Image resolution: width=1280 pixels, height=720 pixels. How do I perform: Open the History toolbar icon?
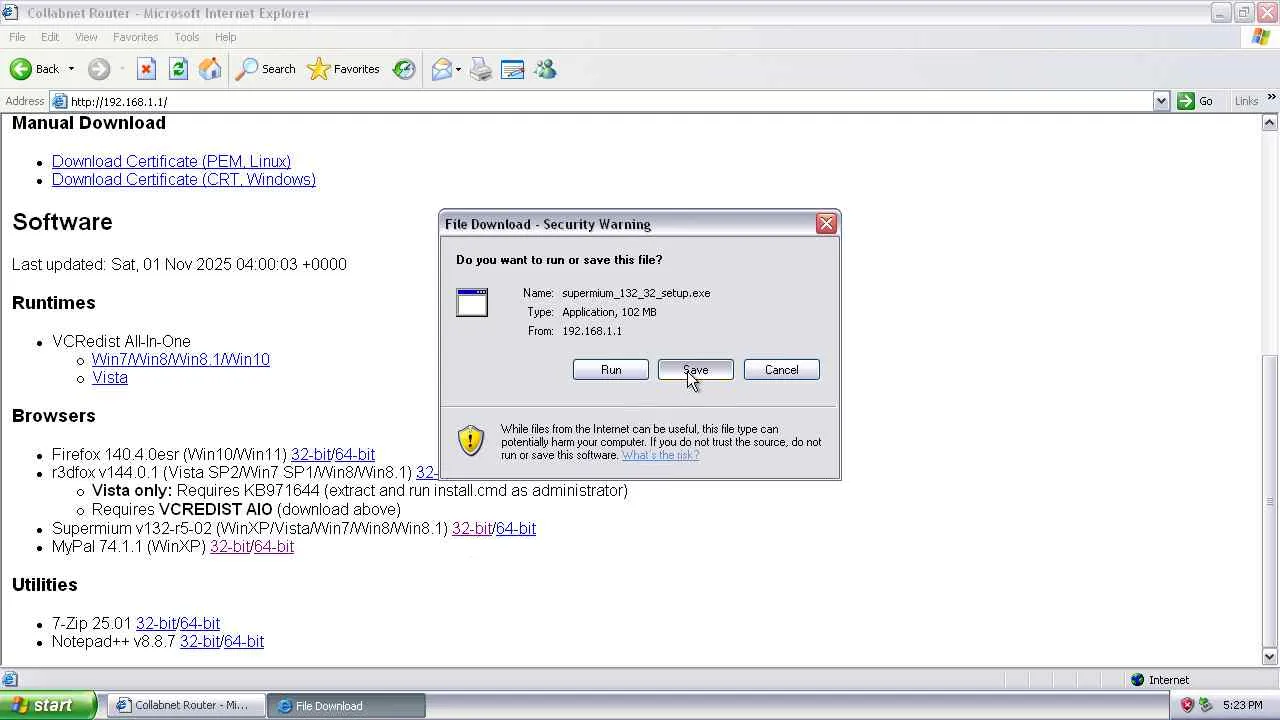(x=404, y=69)
